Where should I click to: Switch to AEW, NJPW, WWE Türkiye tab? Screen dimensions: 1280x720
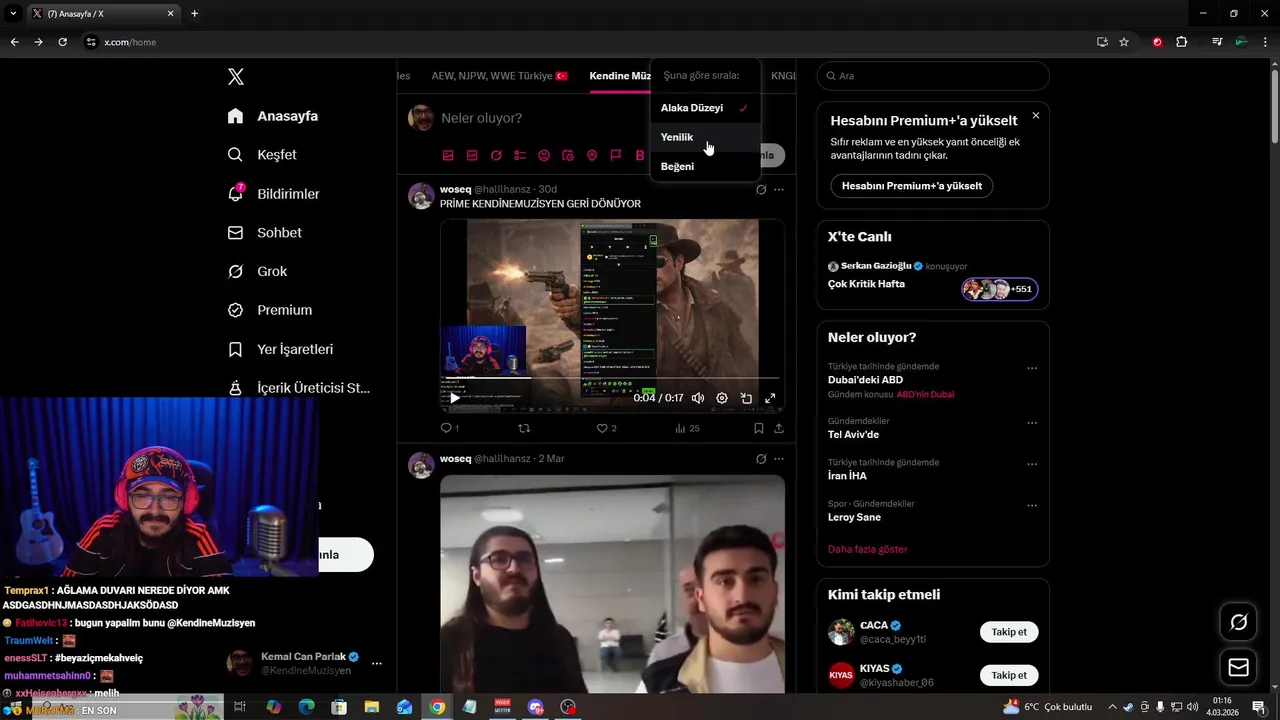coord(499,76)
